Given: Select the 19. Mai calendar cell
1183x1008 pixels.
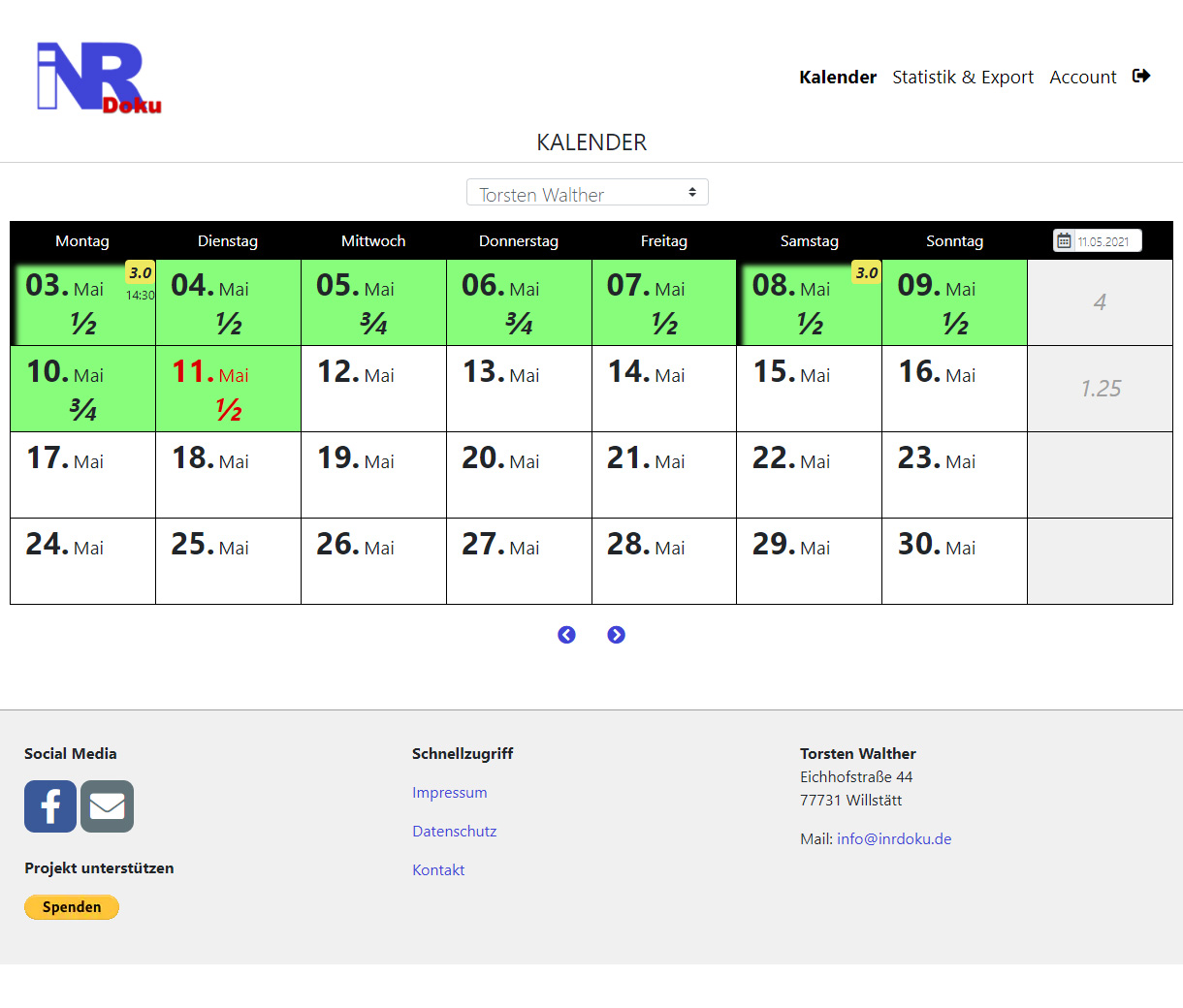Looking at the screenshot, I should pyautogui.click(x=373, y=475).
